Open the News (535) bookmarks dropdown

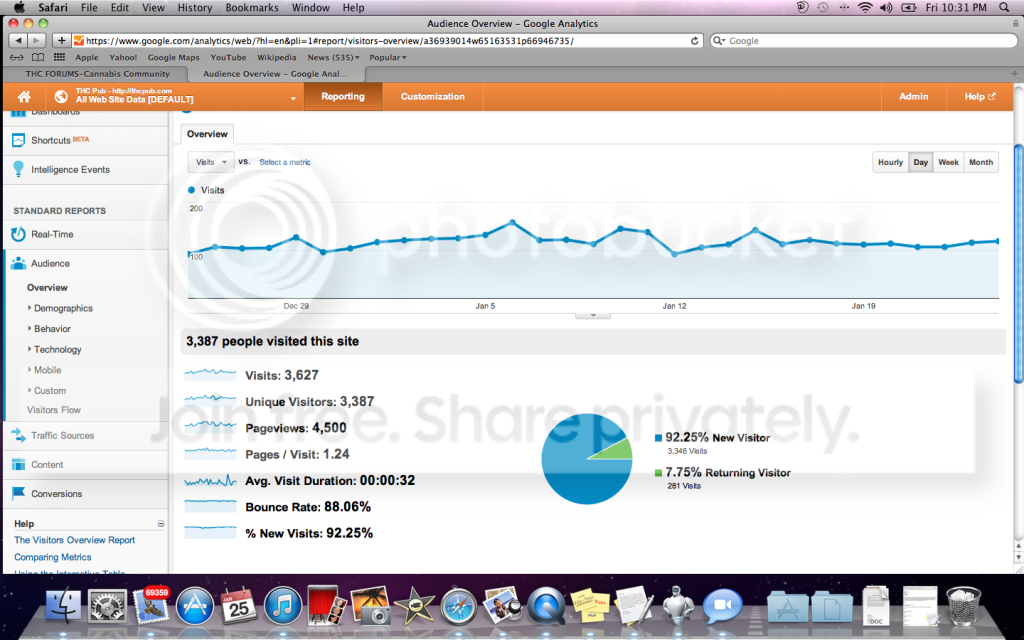coord(334,57)
